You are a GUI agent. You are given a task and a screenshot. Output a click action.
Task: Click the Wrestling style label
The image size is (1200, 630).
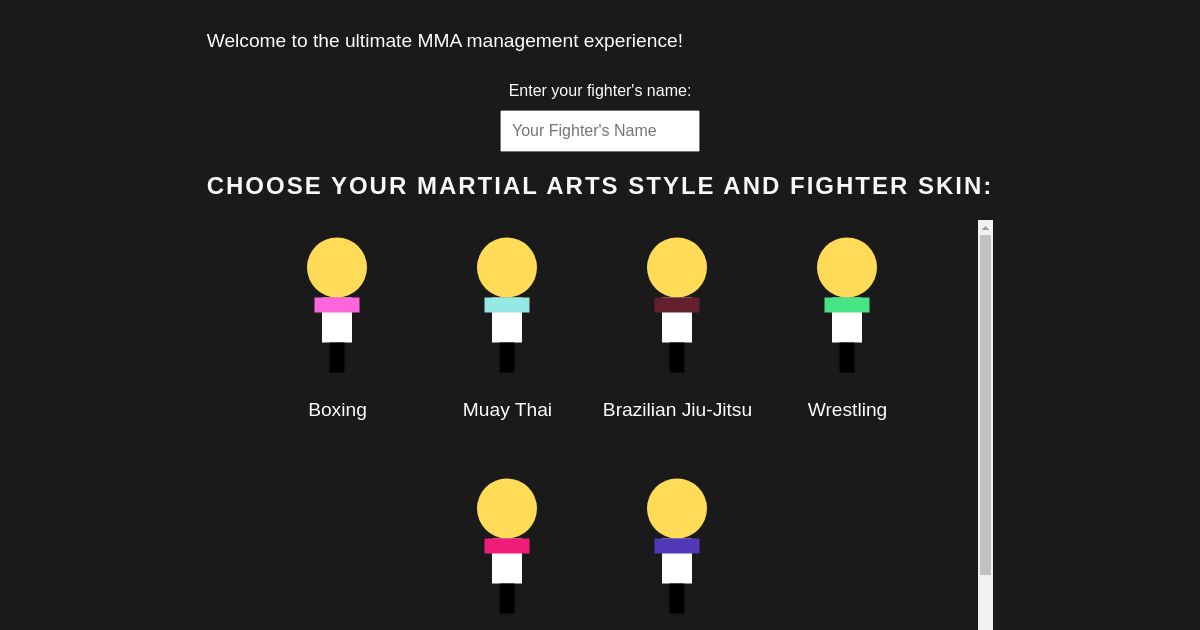(x=847, y=409)
